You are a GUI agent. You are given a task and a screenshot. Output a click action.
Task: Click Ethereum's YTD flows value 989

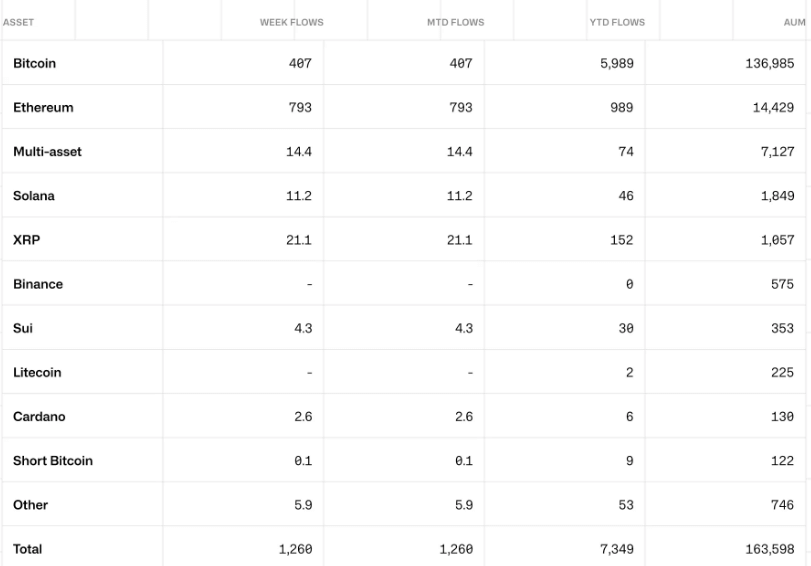coord(622,107)
